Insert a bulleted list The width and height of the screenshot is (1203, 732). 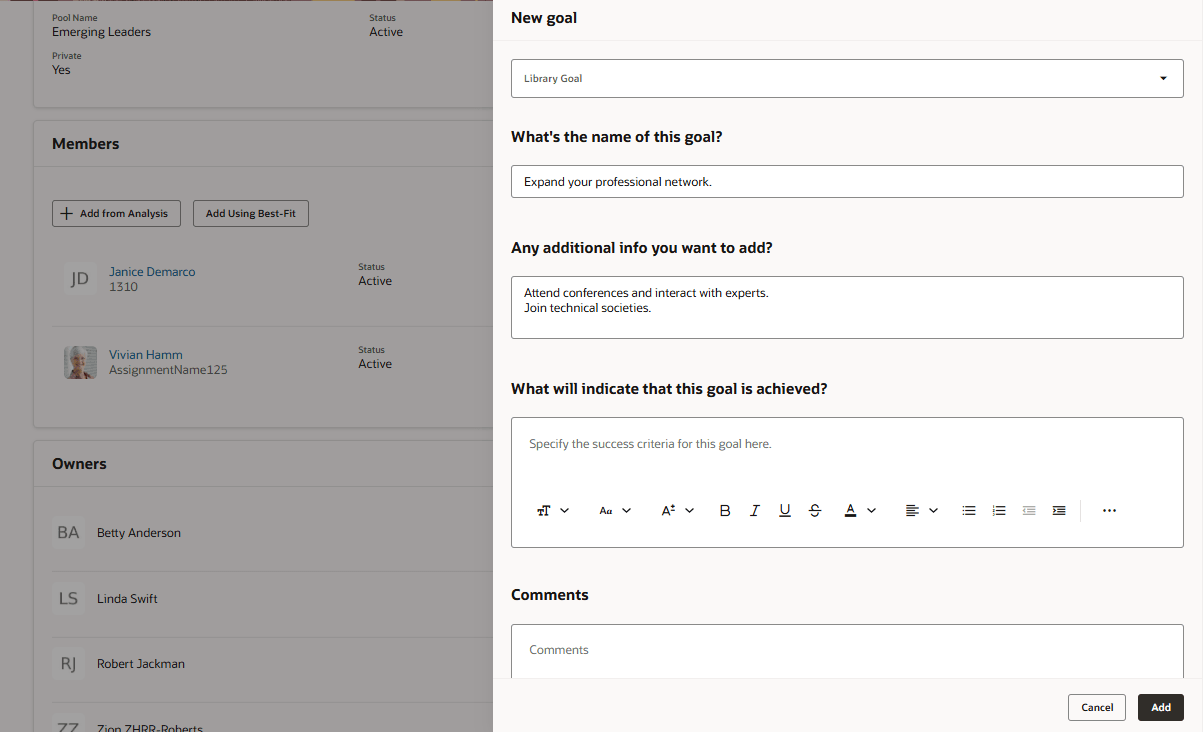click(968, 510)
